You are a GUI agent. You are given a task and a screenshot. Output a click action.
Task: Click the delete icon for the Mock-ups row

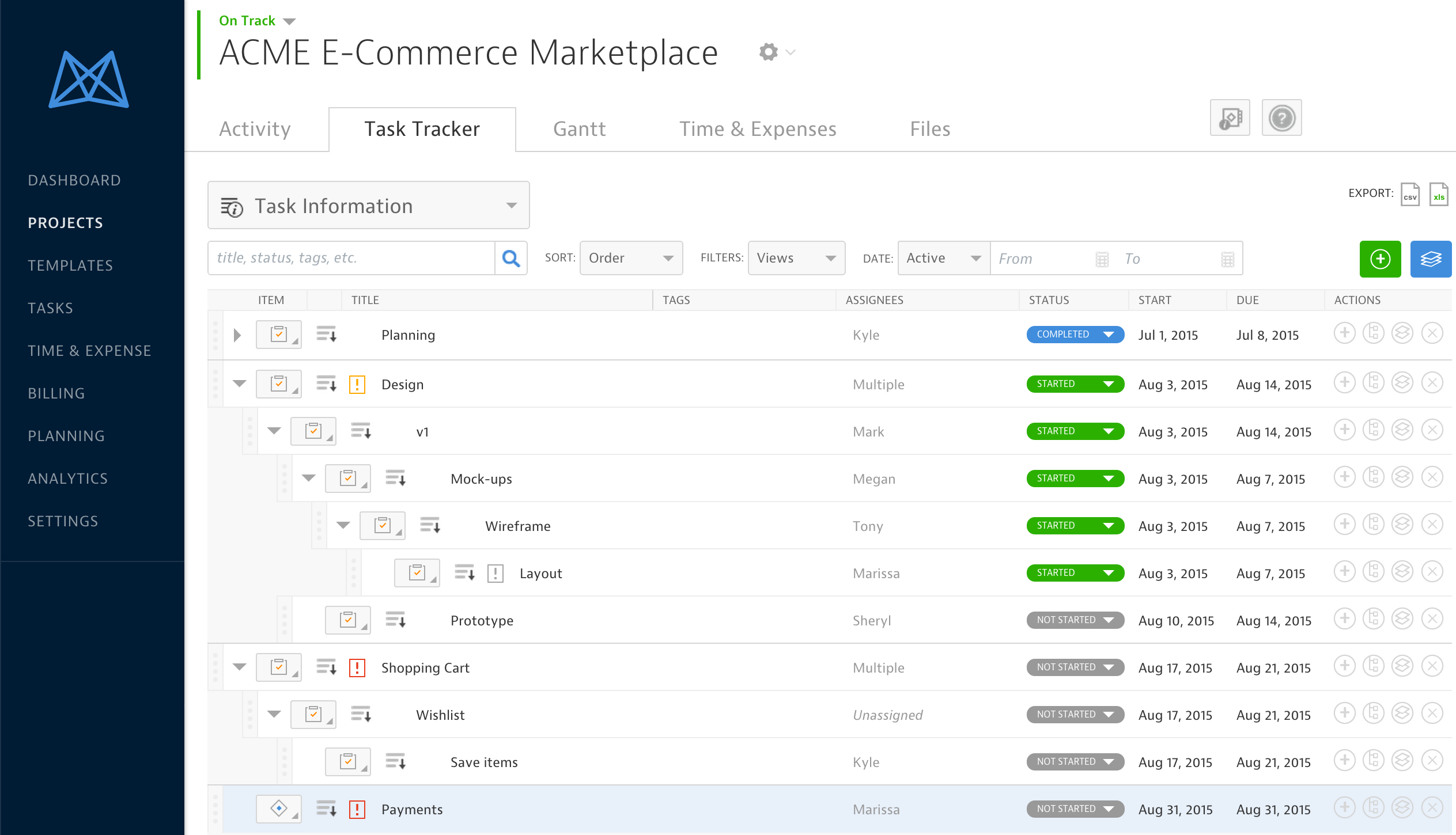(x=1432, y=477)
